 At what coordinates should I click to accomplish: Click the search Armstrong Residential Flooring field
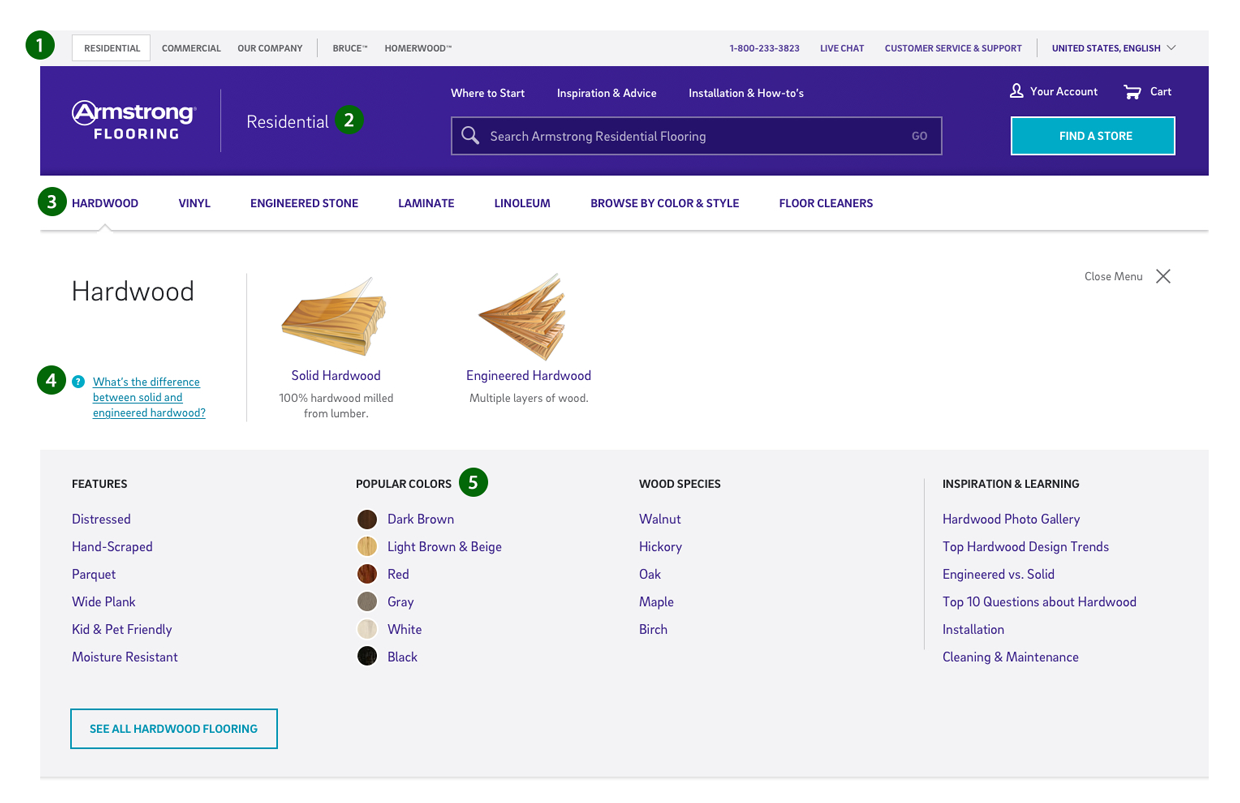[690, 136]
